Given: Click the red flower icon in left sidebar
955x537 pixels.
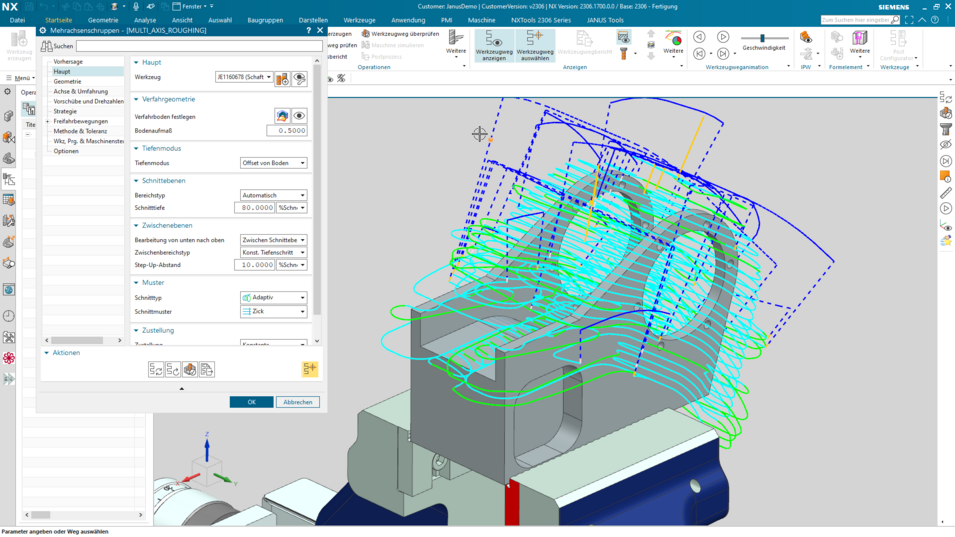Looking at the screenshot, I should 9,358.
